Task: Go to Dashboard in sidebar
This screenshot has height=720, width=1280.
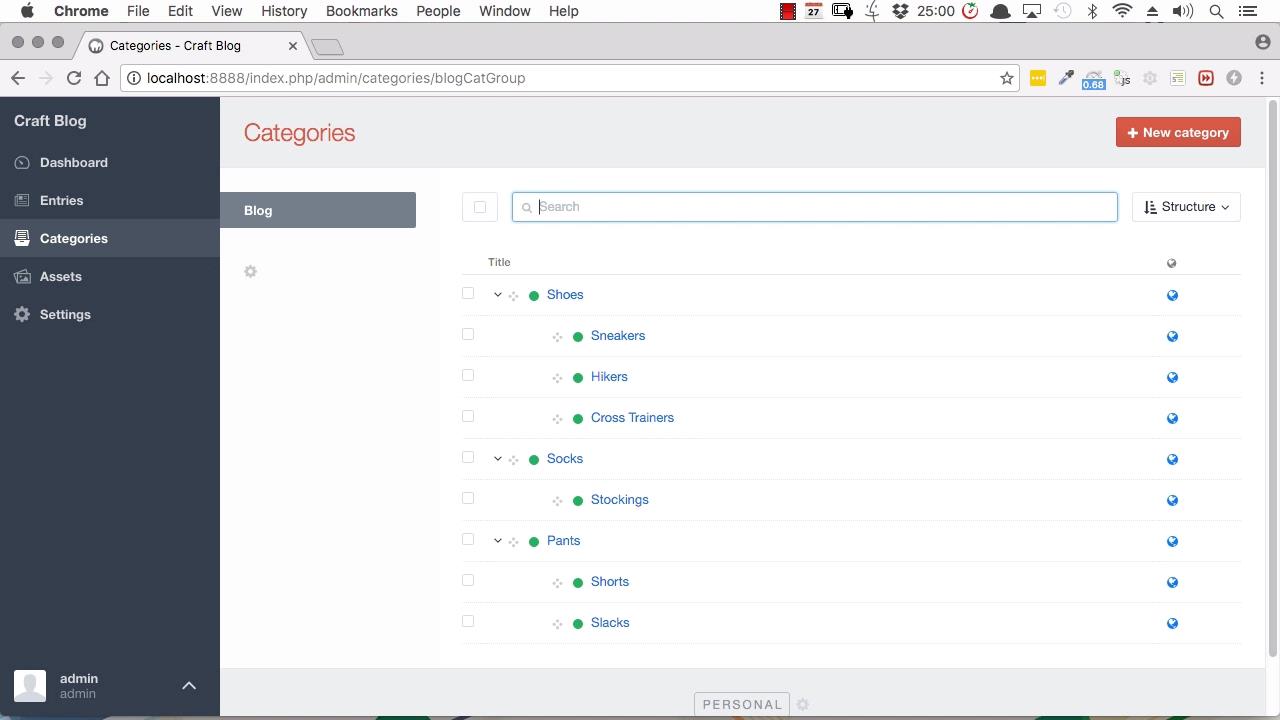Action: coord(110,162)
